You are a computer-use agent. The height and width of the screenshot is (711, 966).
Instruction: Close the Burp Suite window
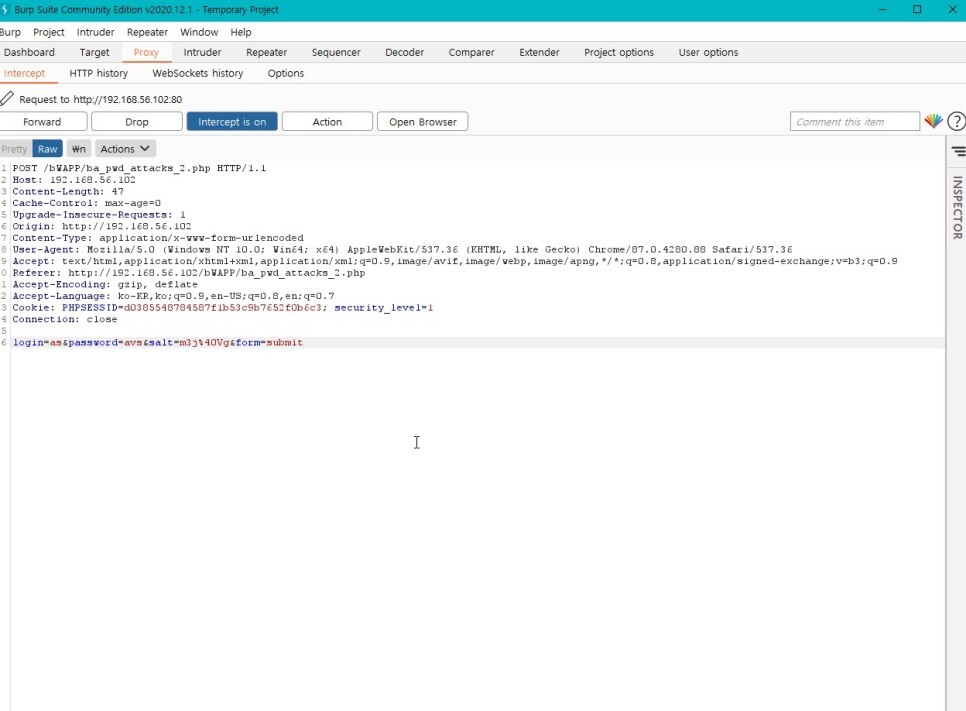coord(952,9)
